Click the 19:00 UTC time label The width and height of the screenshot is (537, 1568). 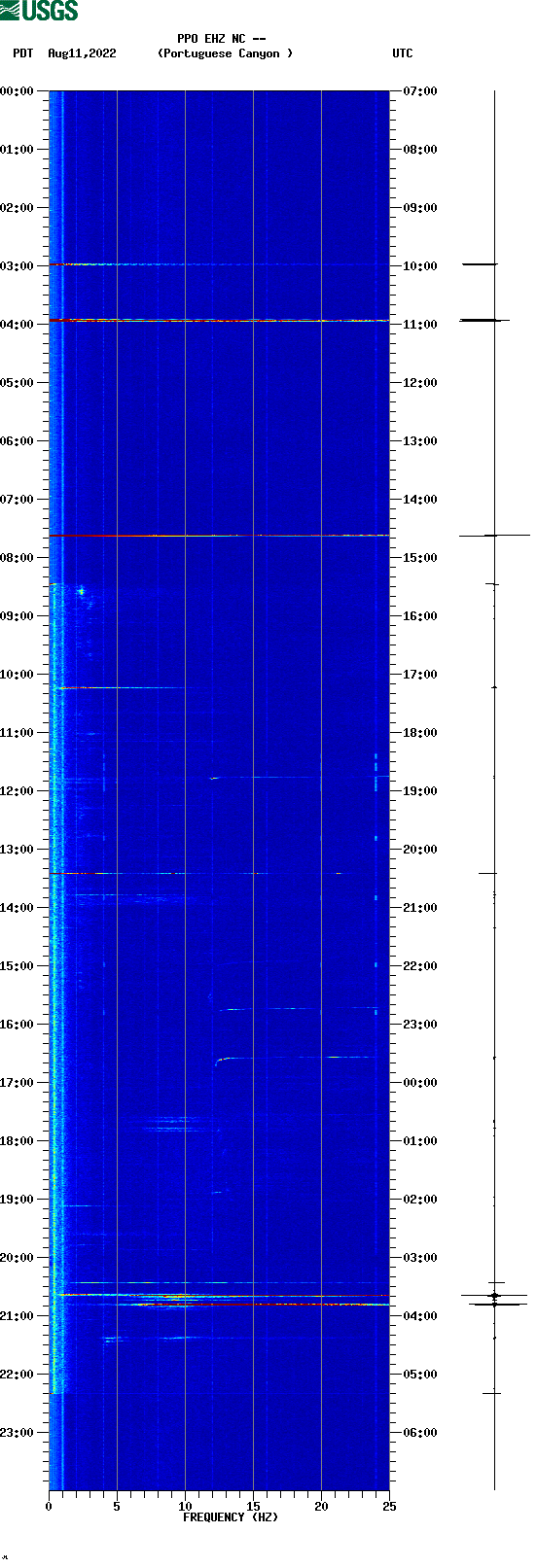tap(420, 791)
